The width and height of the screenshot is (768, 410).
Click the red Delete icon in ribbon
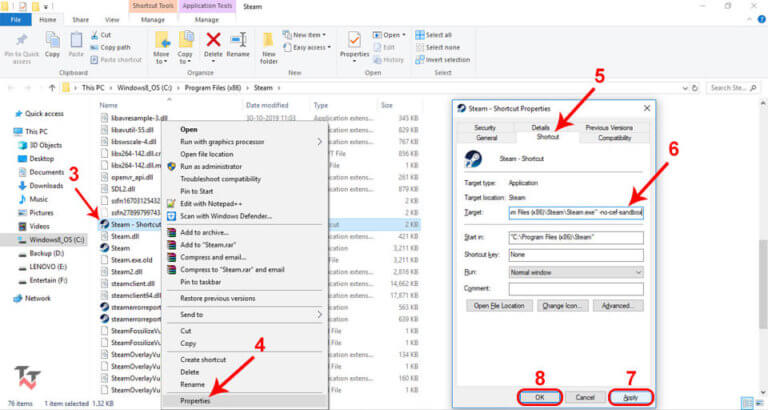[213, 39]
